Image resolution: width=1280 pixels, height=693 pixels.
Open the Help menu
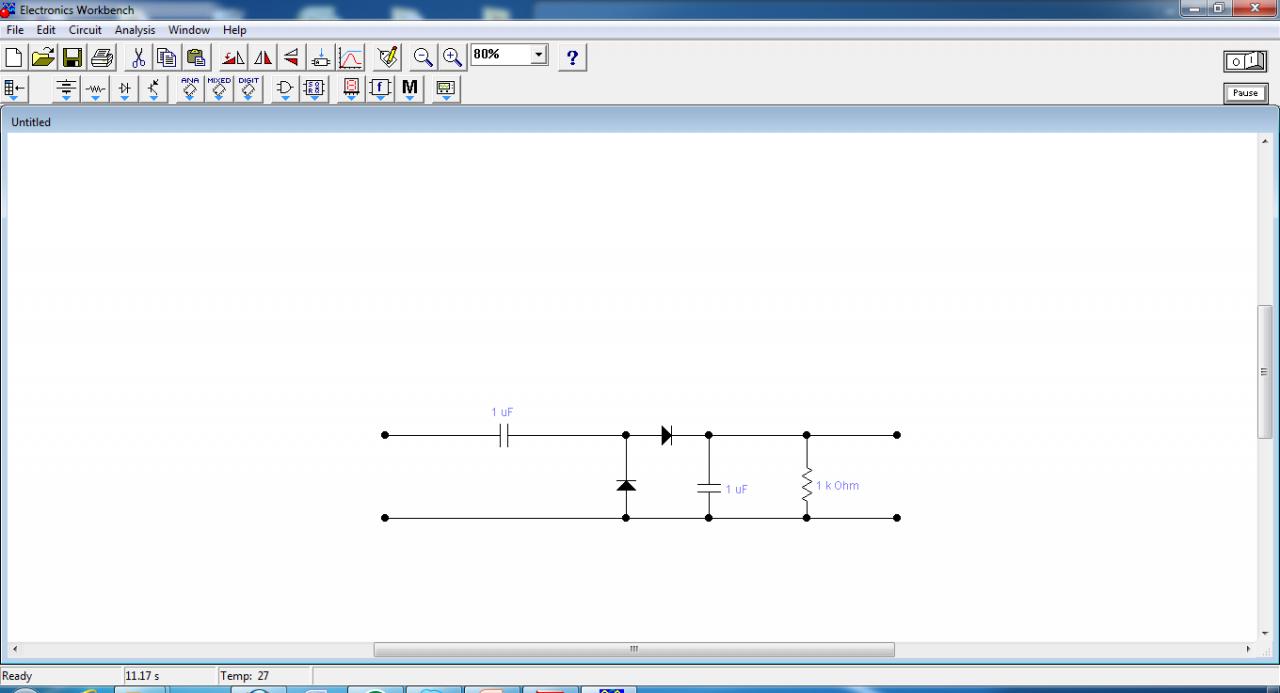tap(234, 30)
